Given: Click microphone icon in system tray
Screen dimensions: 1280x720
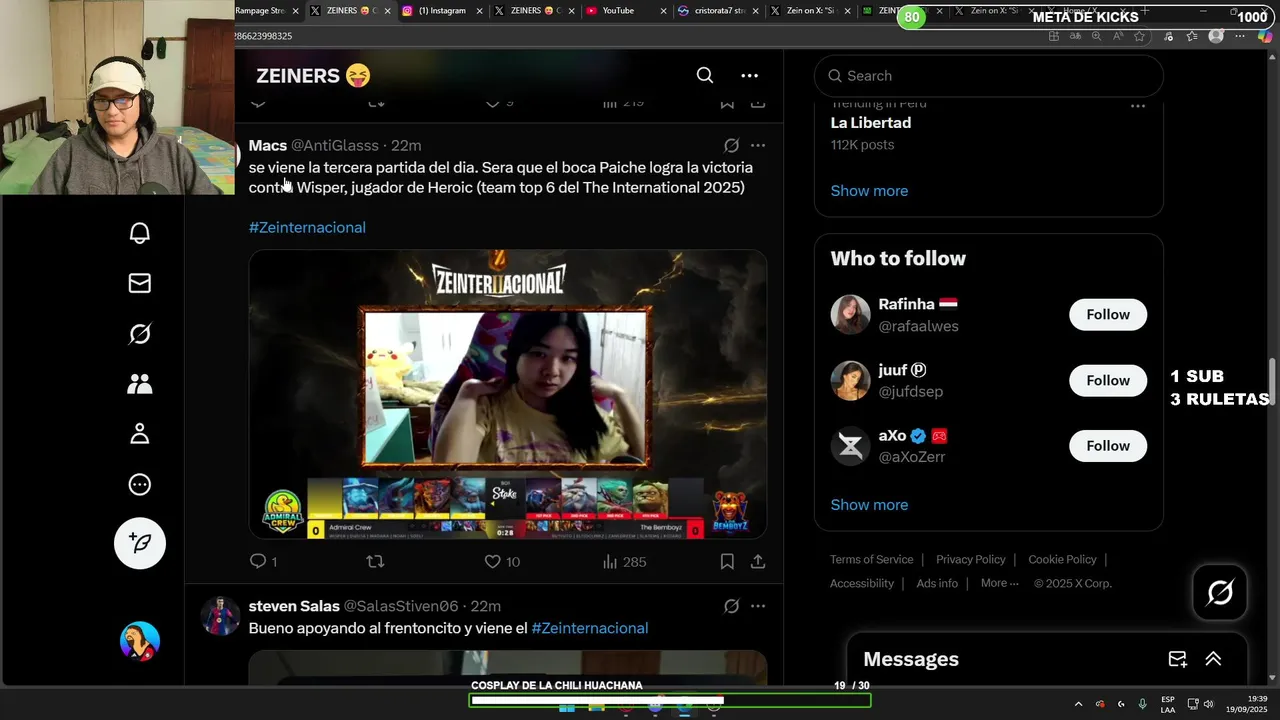Looking at the screenshot, I should [1142, 704].
